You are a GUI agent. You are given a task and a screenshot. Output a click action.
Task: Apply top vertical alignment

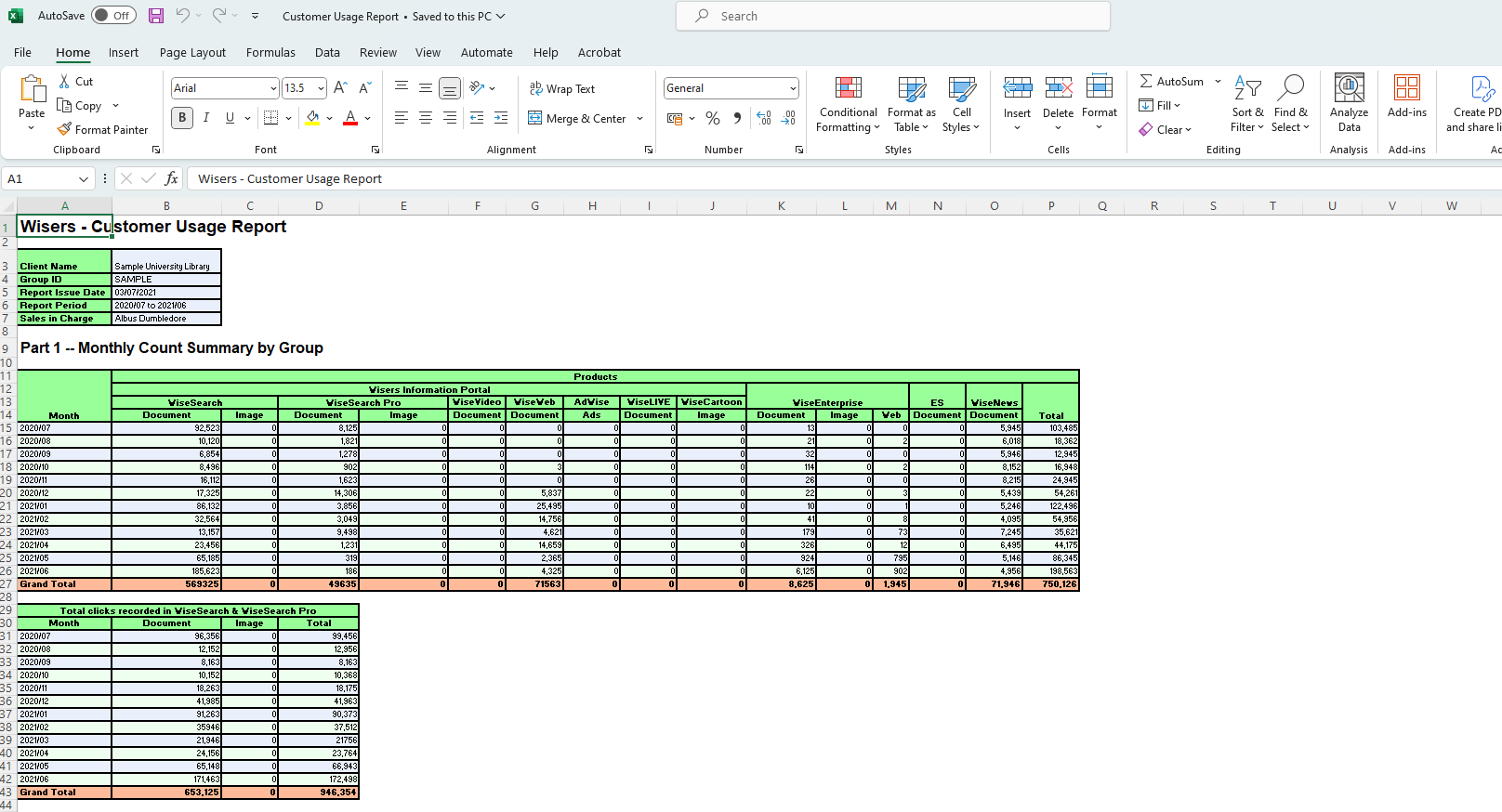click(x=402, y=88)
